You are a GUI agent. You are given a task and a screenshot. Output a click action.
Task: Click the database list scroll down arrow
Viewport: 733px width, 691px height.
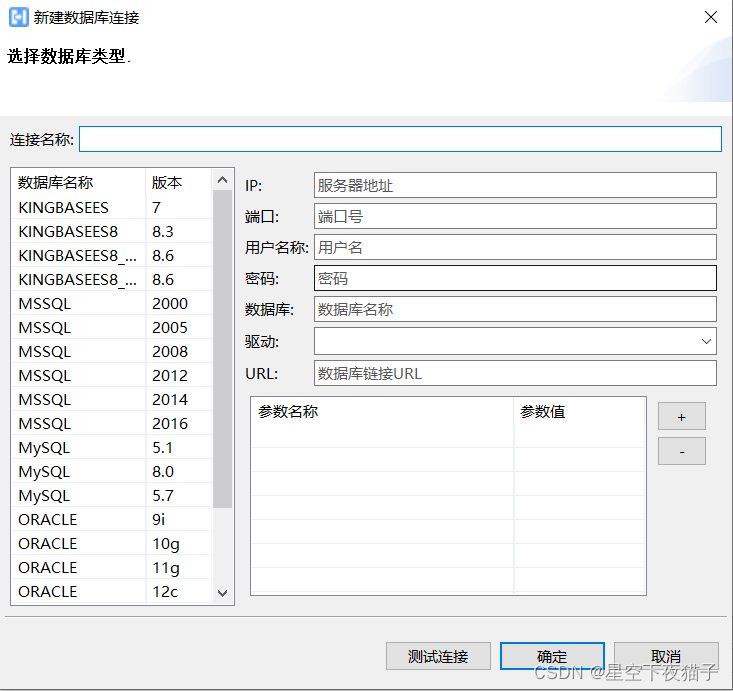pos(223,593)
